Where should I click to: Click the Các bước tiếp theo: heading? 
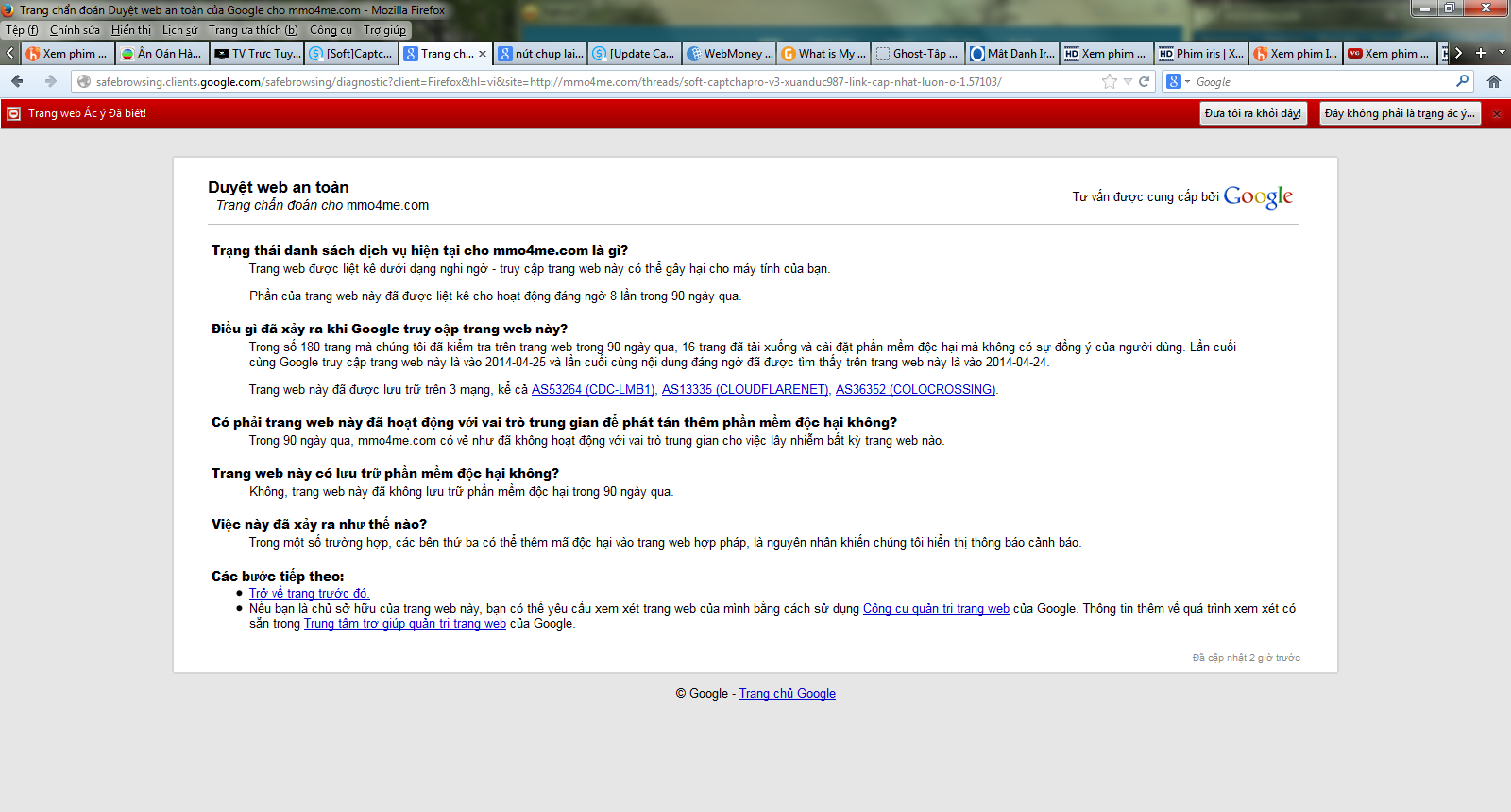278,576
